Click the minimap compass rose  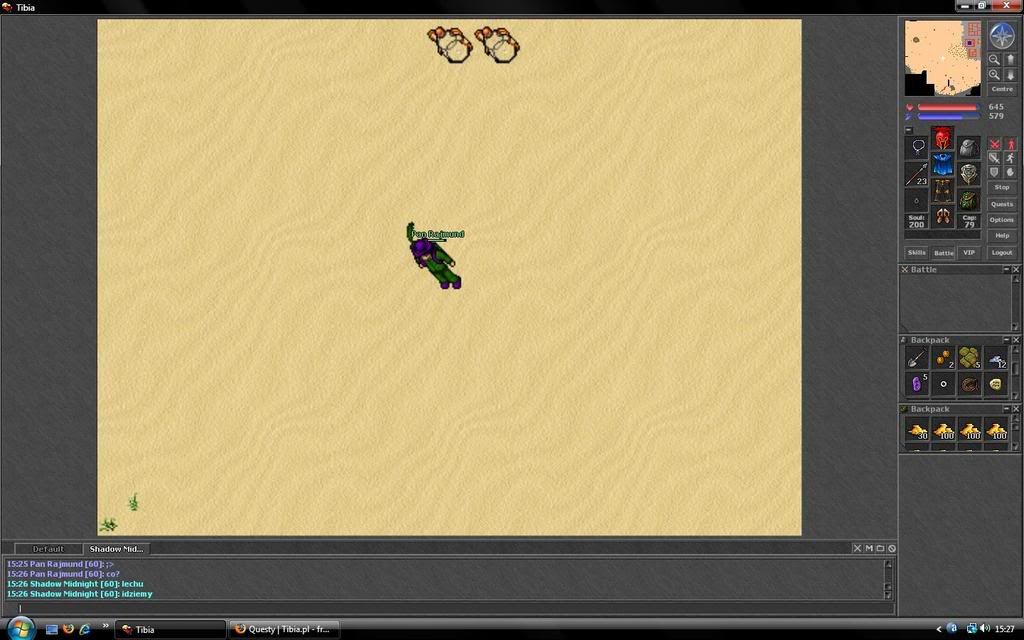[1002, 36]
